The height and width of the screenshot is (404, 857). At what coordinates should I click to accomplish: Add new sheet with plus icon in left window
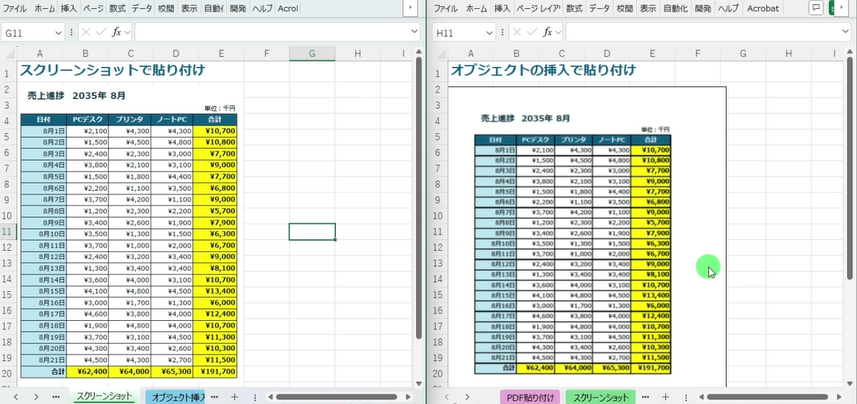pos(234,397)
